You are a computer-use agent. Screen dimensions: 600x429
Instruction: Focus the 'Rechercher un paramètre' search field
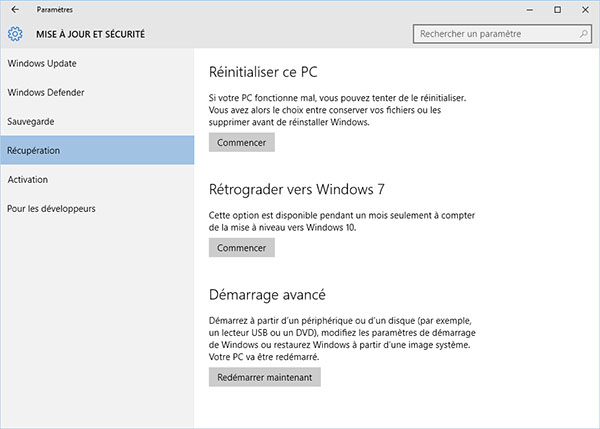point(495,34)
